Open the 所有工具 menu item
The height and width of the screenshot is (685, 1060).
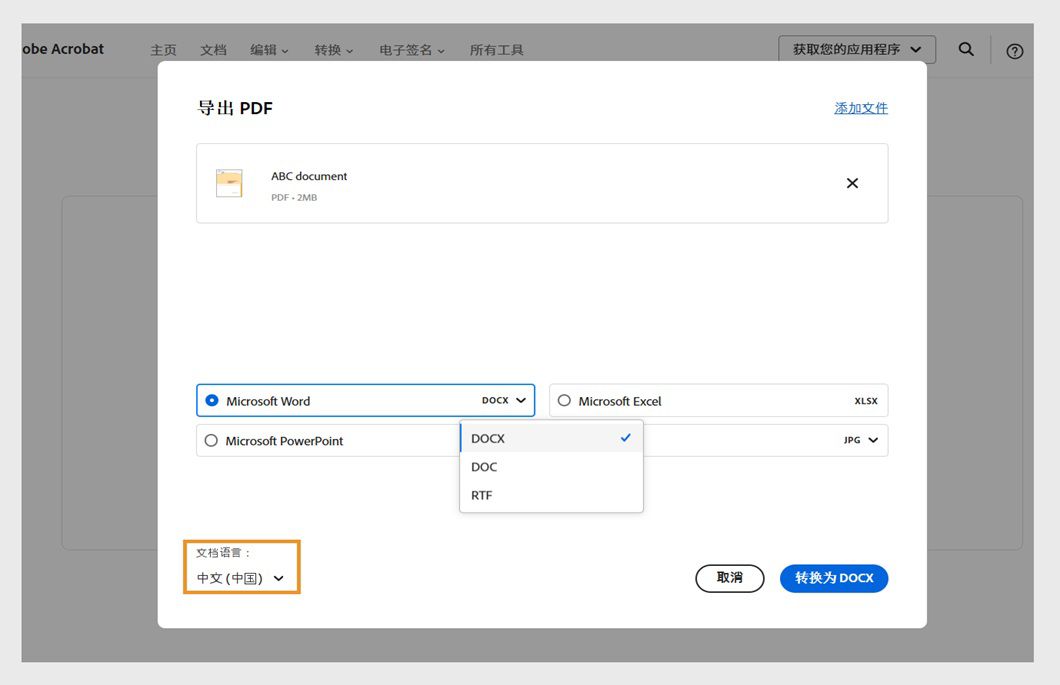tap(497, 49)
